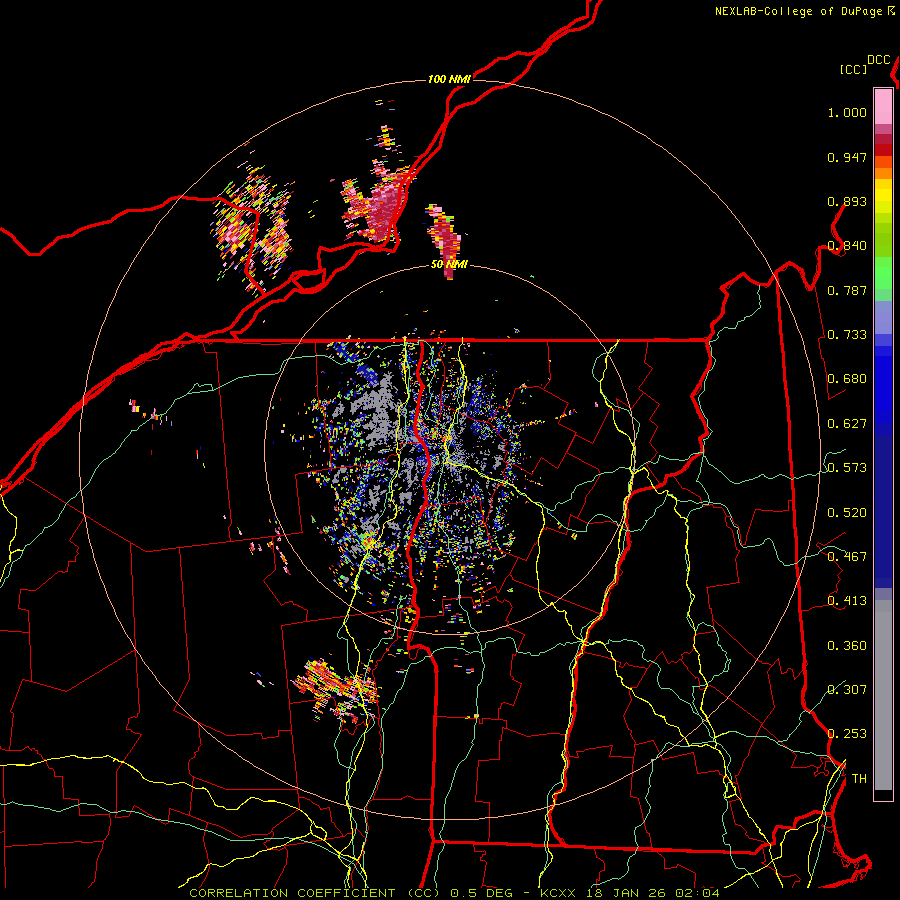Click the 0.680 color scale label

pyautogui.click(x=847, y=379)
